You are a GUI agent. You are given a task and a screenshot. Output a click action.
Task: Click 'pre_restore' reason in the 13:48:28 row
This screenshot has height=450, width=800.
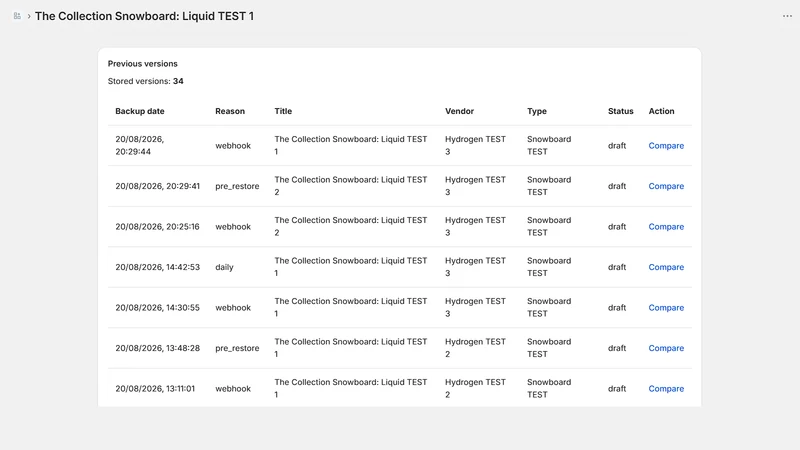click(x=237, y=348)
